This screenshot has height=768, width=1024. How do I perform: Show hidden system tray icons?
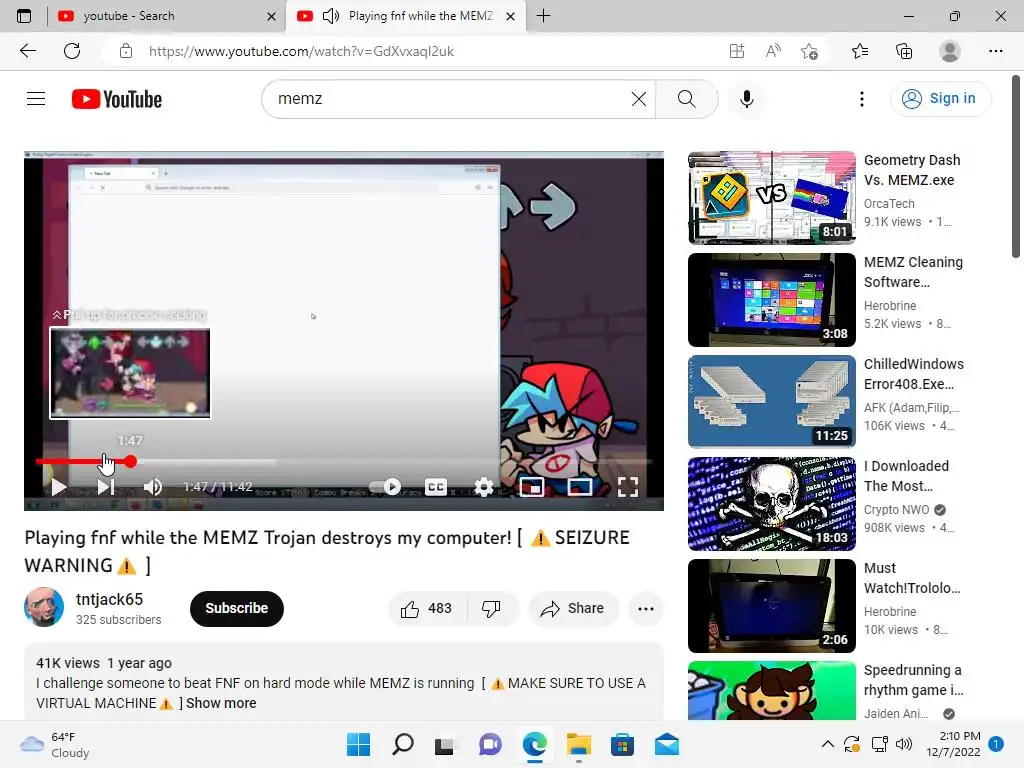point(827,744)
